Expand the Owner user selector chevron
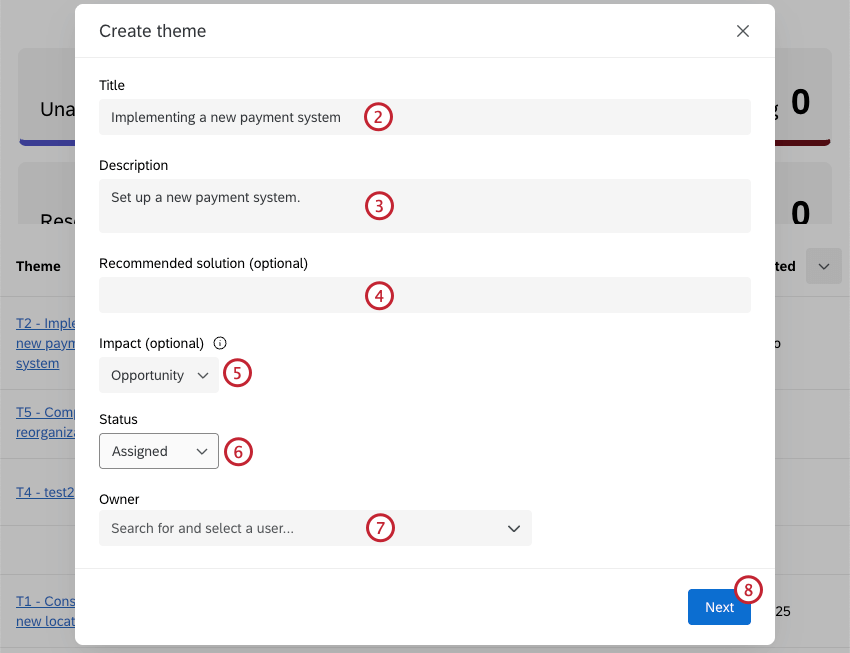This screenshot has height=653, width=850. click(x=514, y=528)
